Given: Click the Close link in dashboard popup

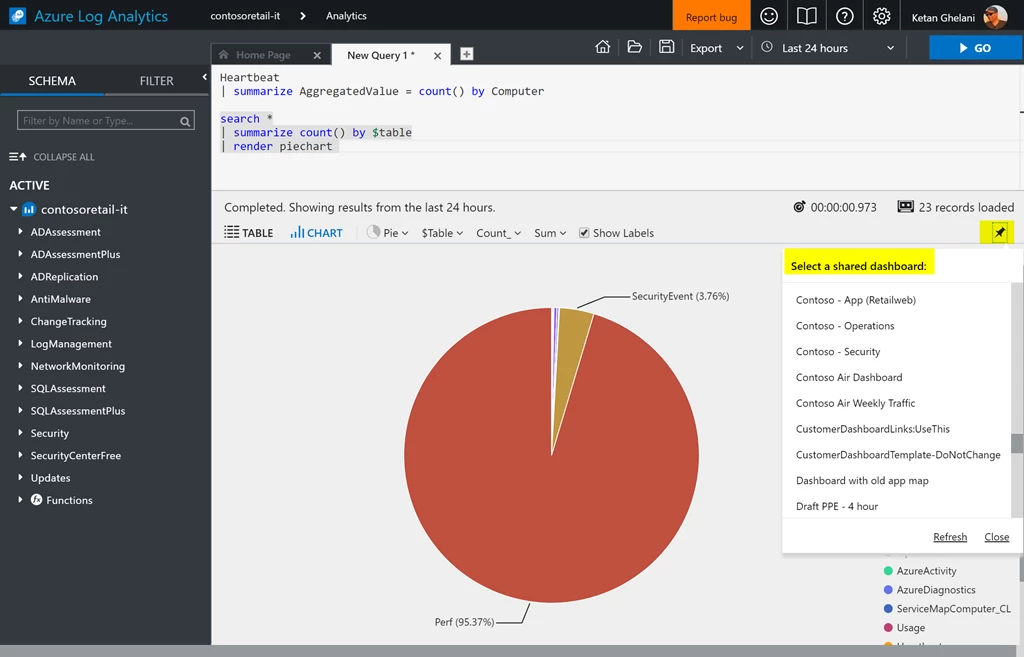Looking at the screenshot, I should [997, 537].
